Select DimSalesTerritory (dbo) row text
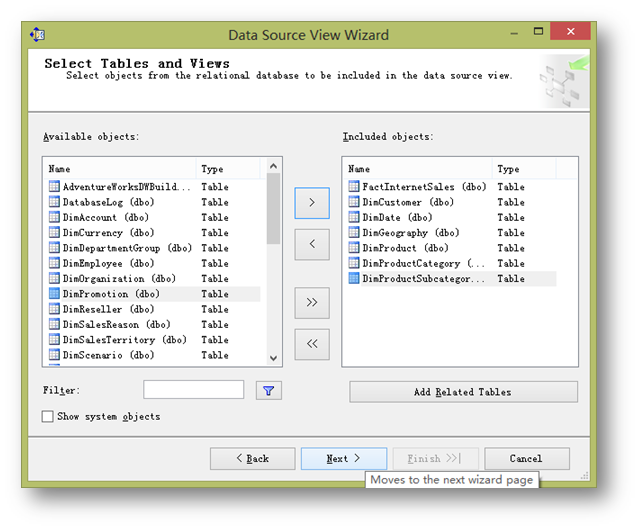This screenshot has height=530, width=639. coord(125,340)
